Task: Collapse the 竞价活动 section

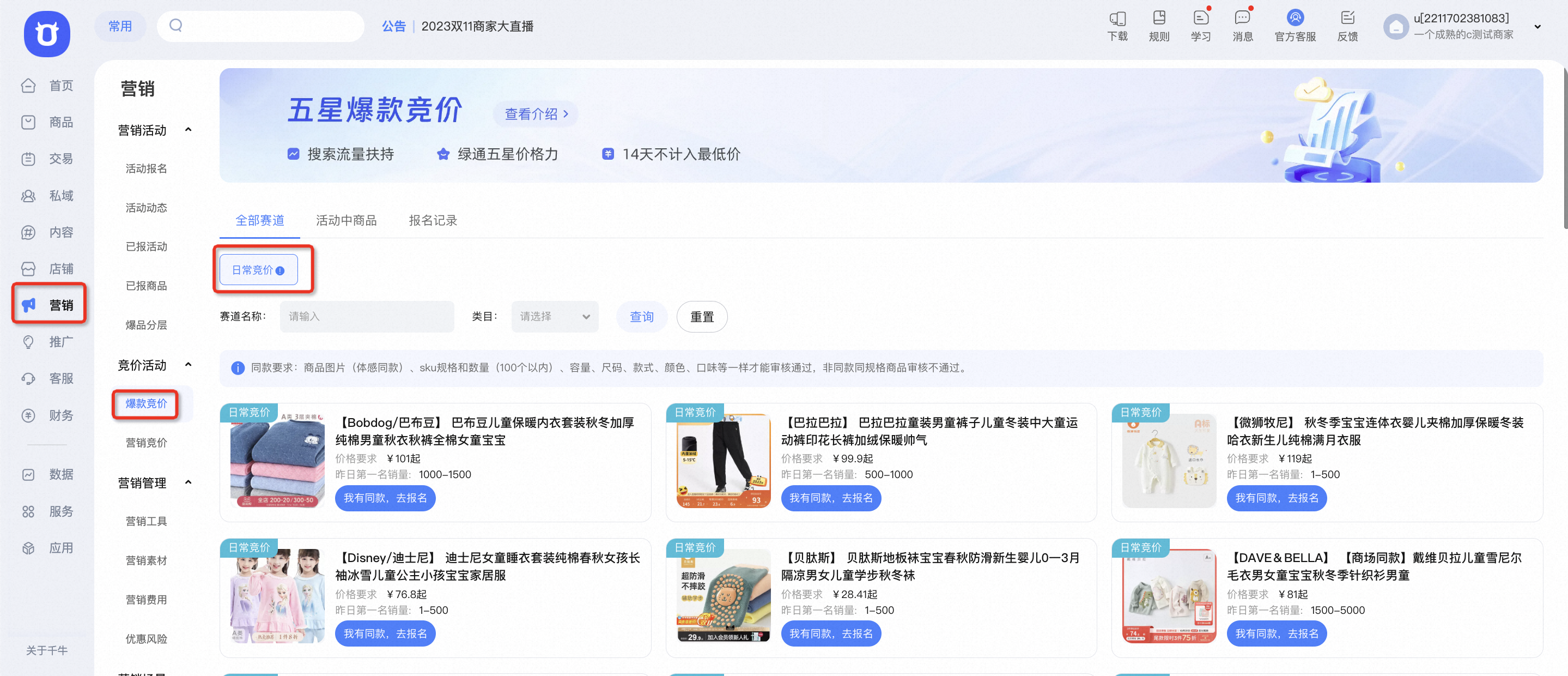Action: tap(188, 365)
